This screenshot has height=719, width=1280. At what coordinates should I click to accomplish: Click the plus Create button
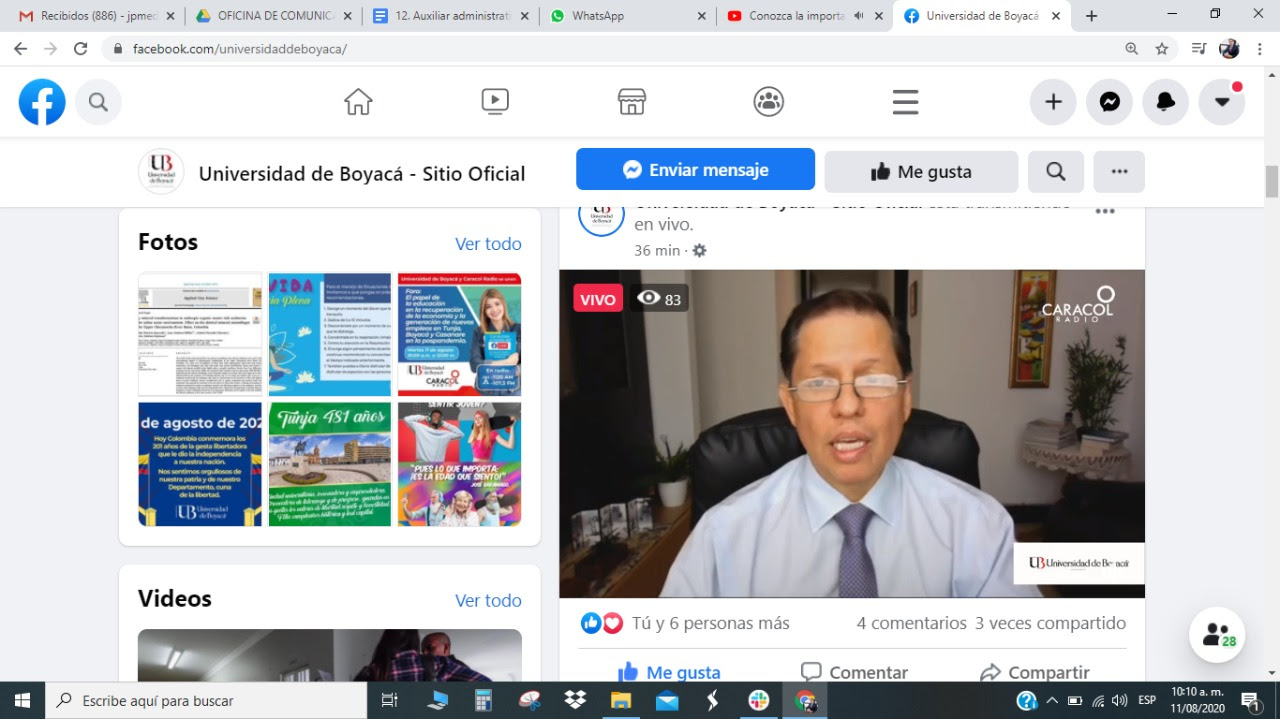[x=1053, y=102]
